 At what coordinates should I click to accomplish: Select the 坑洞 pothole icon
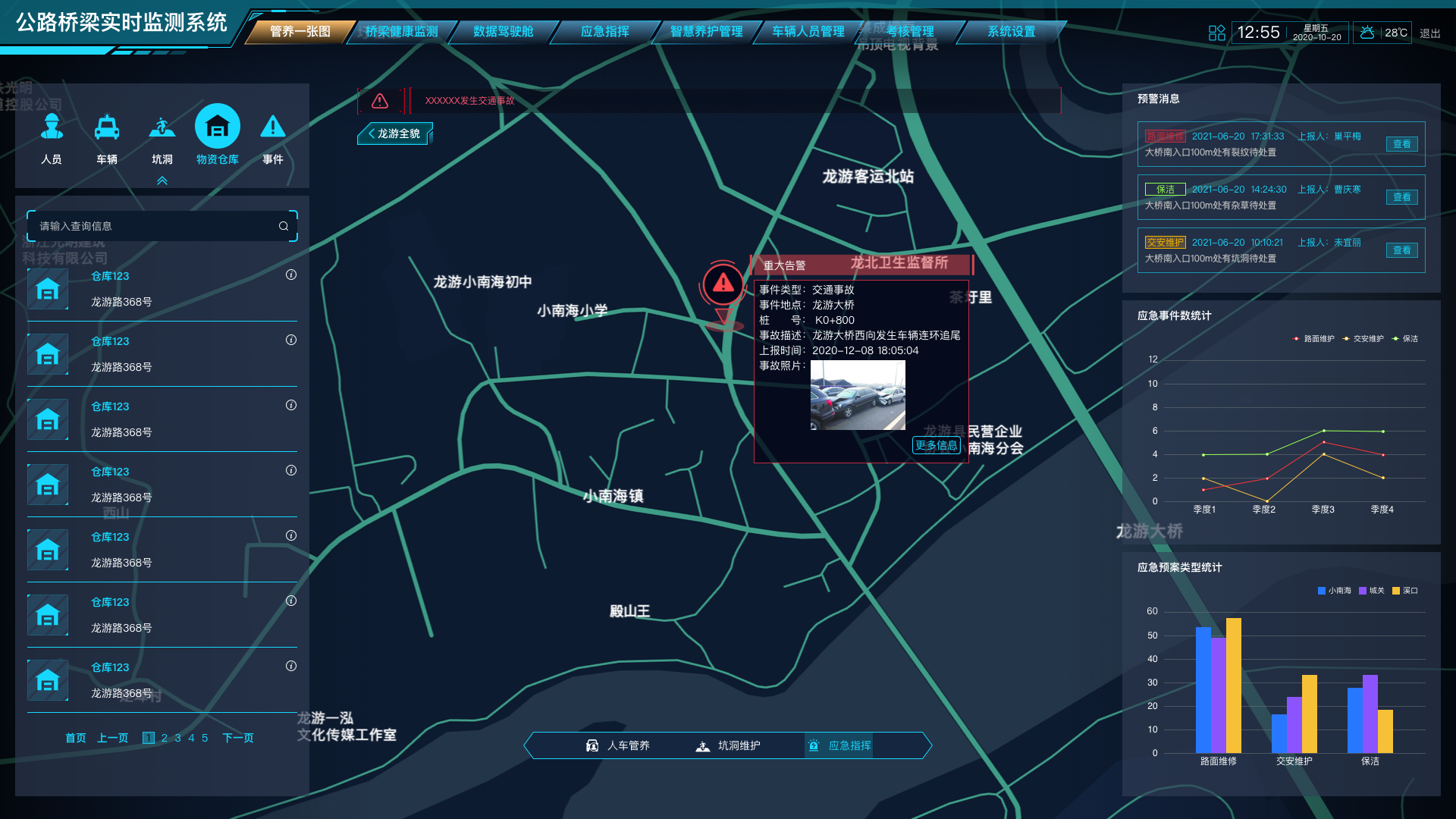[x=162, y=127]
